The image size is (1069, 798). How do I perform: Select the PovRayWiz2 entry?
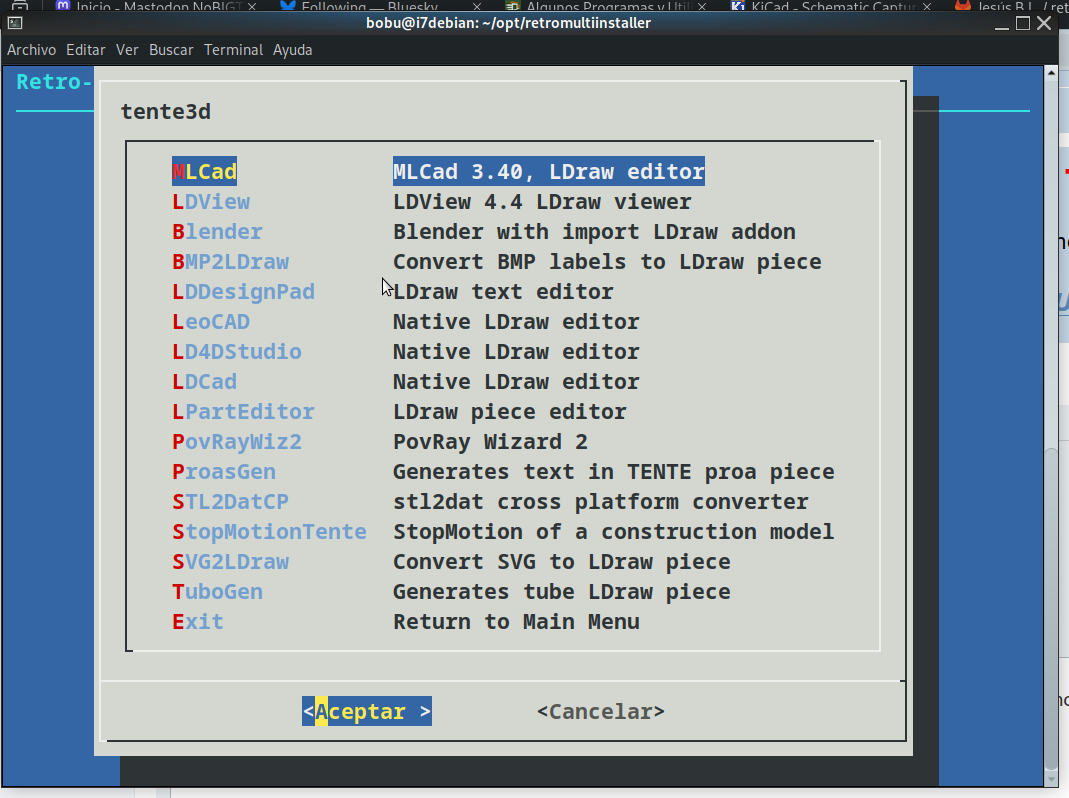pos(237,442)
